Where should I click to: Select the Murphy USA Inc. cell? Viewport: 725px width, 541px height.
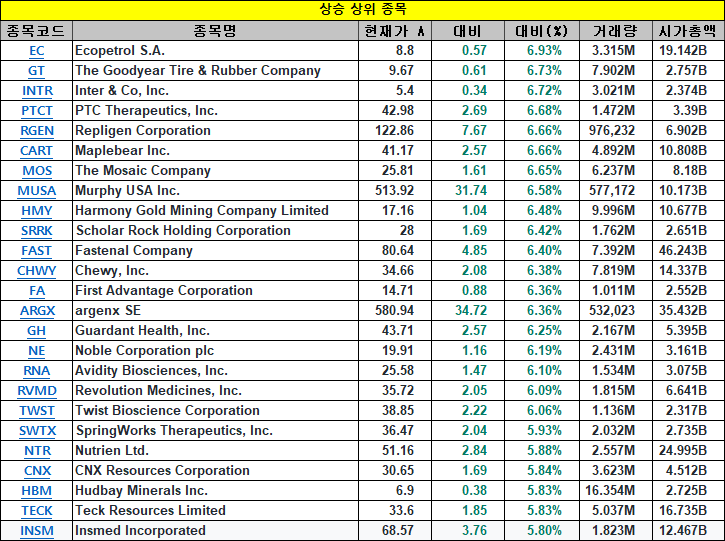pyautogui.click(x=215, y=191)
